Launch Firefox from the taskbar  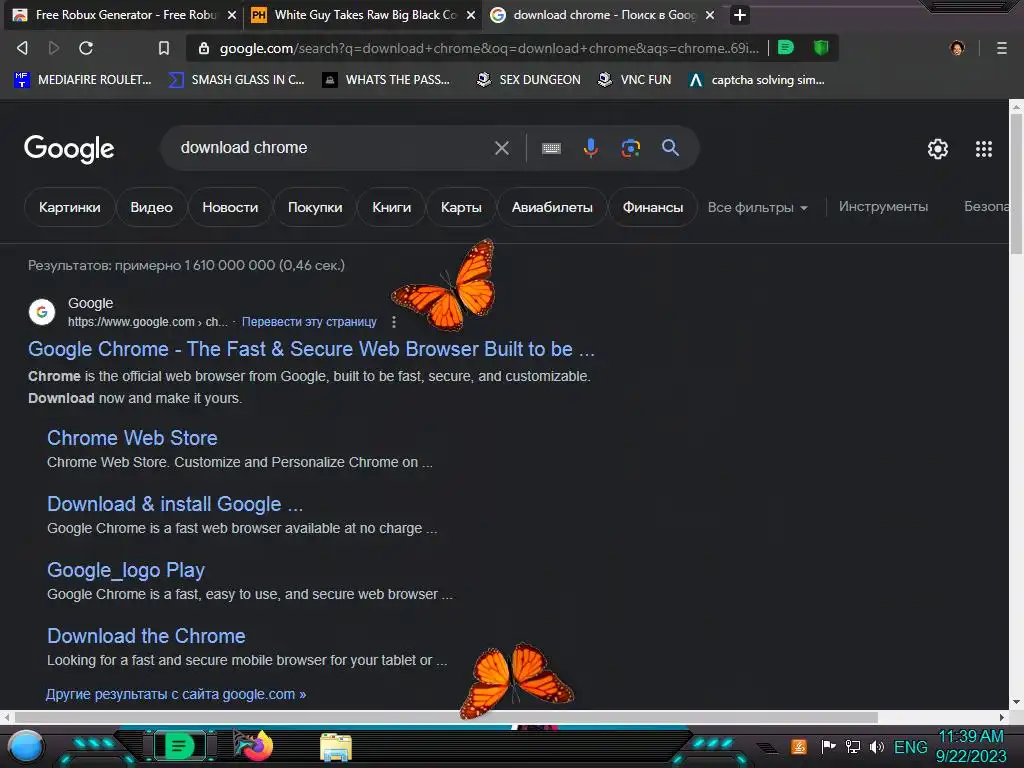click(255, 746)
